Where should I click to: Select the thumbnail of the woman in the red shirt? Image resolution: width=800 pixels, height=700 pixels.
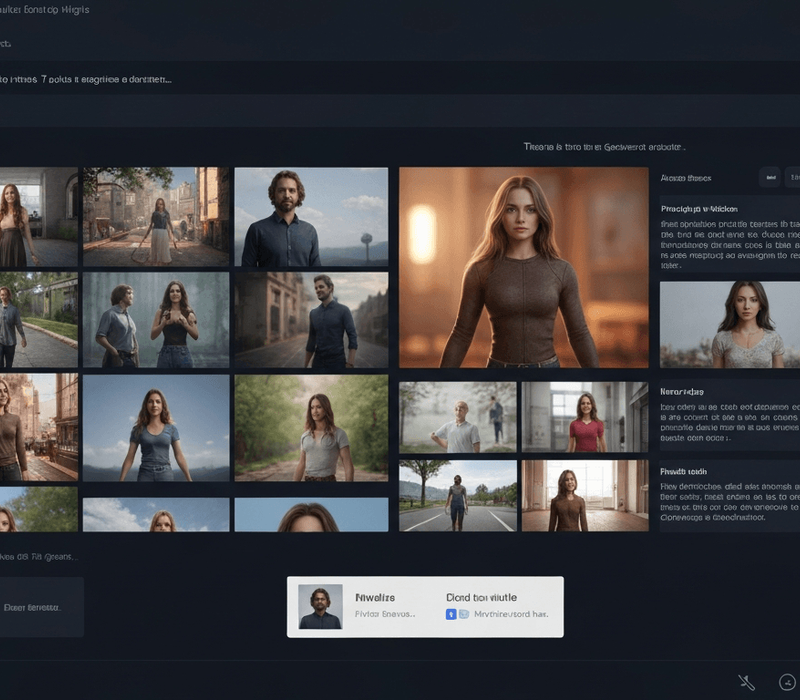[x=585, y=417]
